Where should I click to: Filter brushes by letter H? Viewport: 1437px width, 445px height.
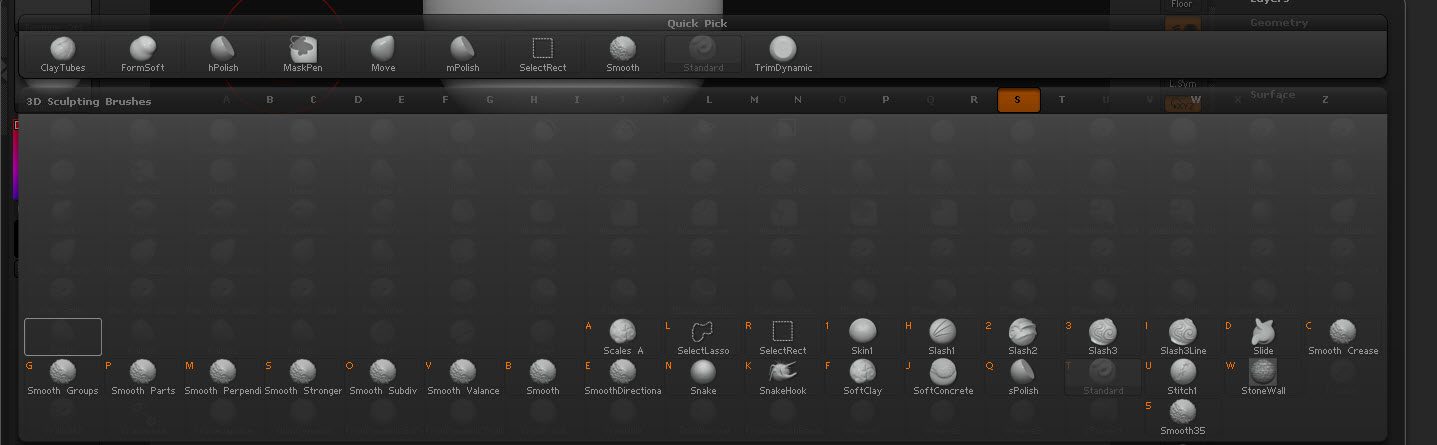click(534, 100)
